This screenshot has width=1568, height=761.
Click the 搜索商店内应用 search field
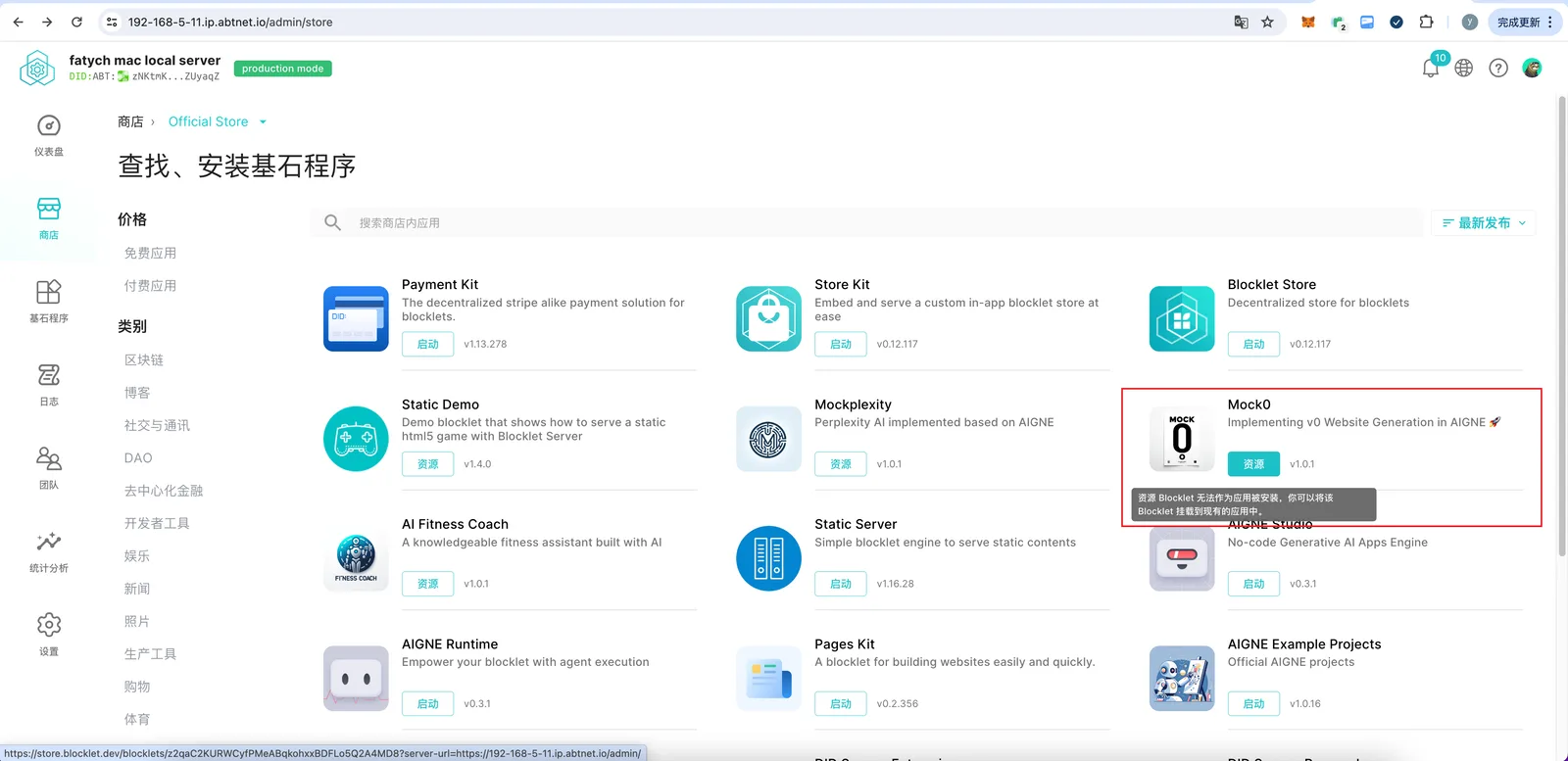coord(867,223)
